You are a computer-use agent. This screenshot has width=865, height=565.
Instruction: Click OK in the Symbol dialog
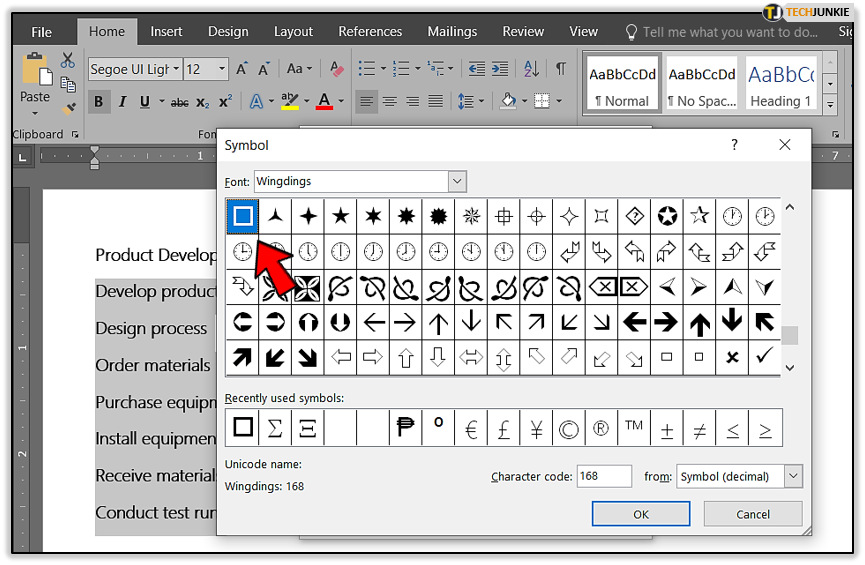coord(640,514)
